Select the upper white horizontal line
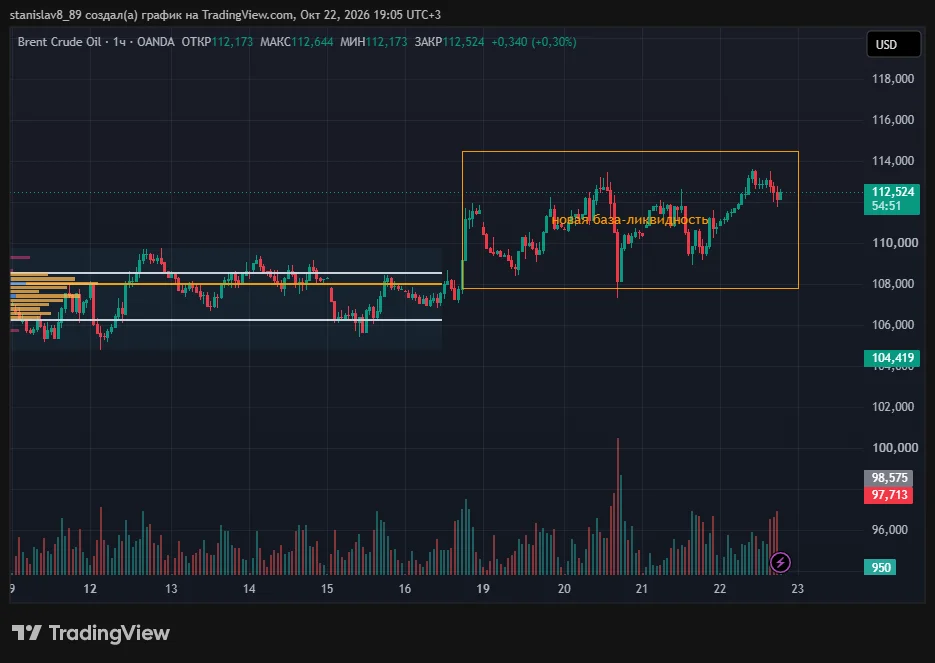935x663 pixels. click(226, 273)
